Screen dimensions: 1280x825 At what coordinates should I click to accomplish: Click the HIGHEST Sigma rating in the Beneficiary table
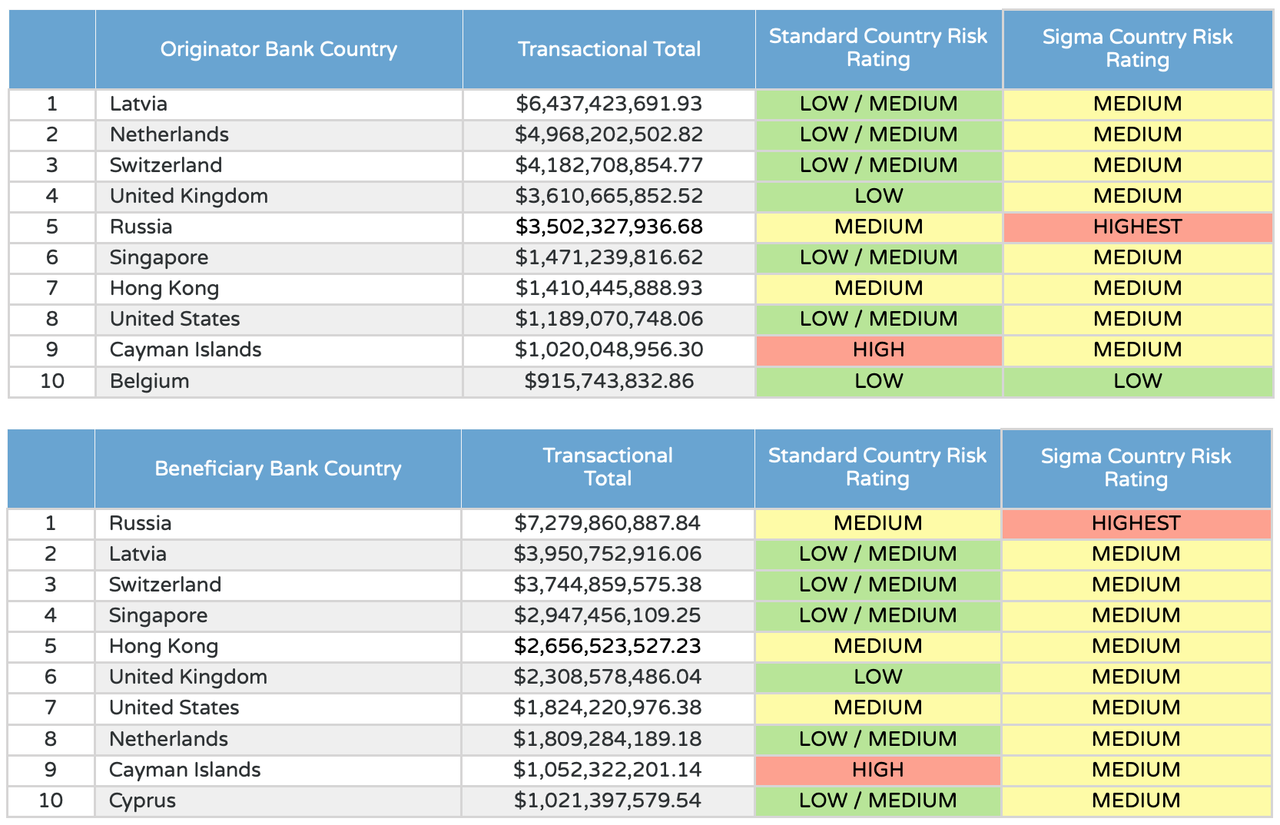click(x=1136, y=523)
